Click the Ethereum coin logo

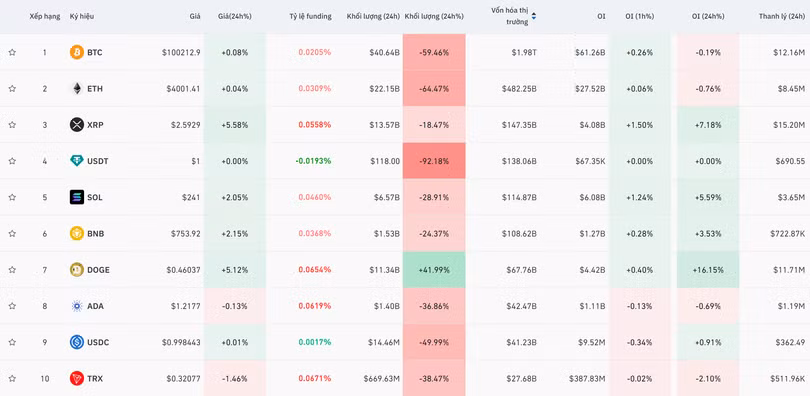point(76,88)
